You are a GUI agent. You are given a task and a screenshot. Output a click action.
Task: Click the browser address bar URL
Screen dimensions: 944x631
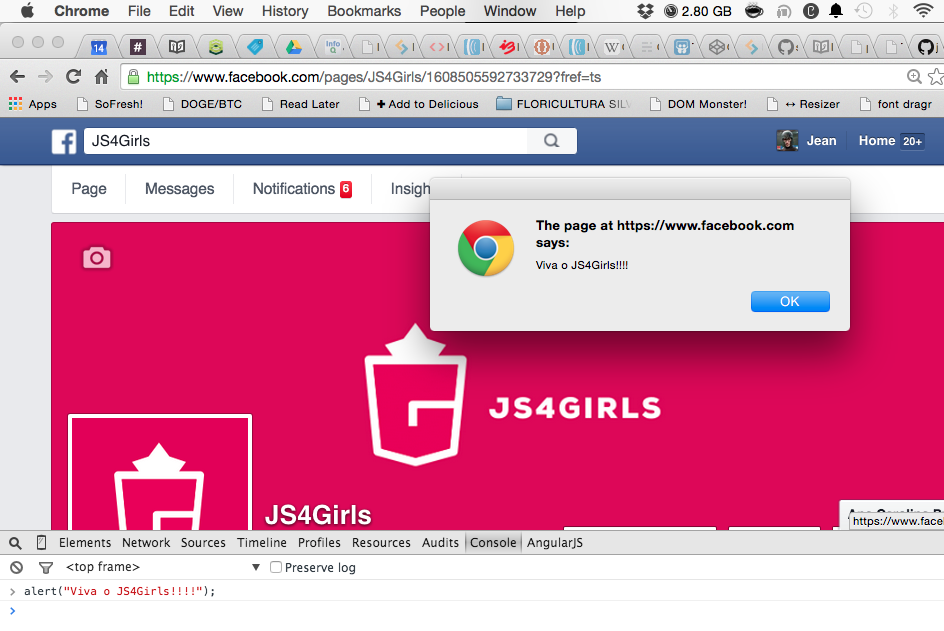[x=374, y=77]
